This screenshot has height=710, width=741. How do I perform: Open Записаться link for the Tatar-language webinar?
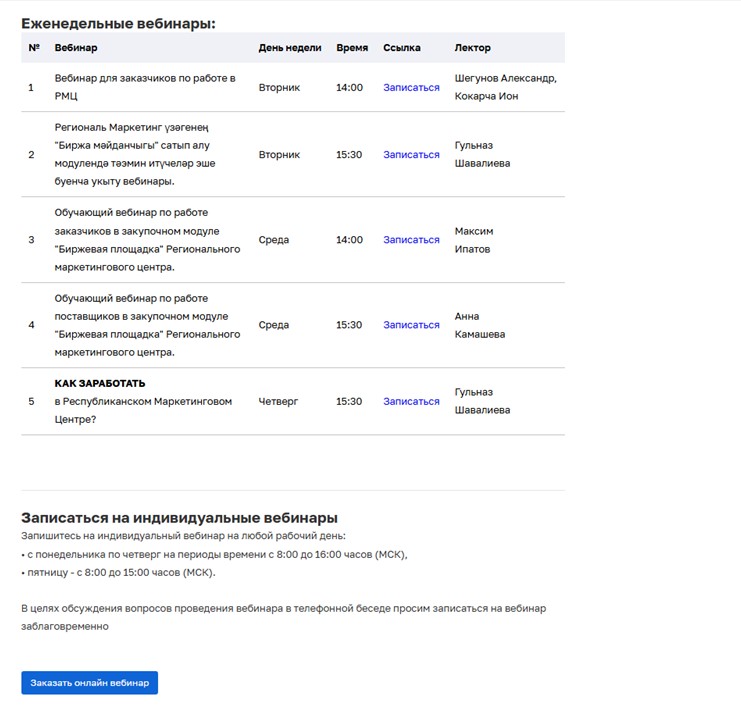[411, 155]
